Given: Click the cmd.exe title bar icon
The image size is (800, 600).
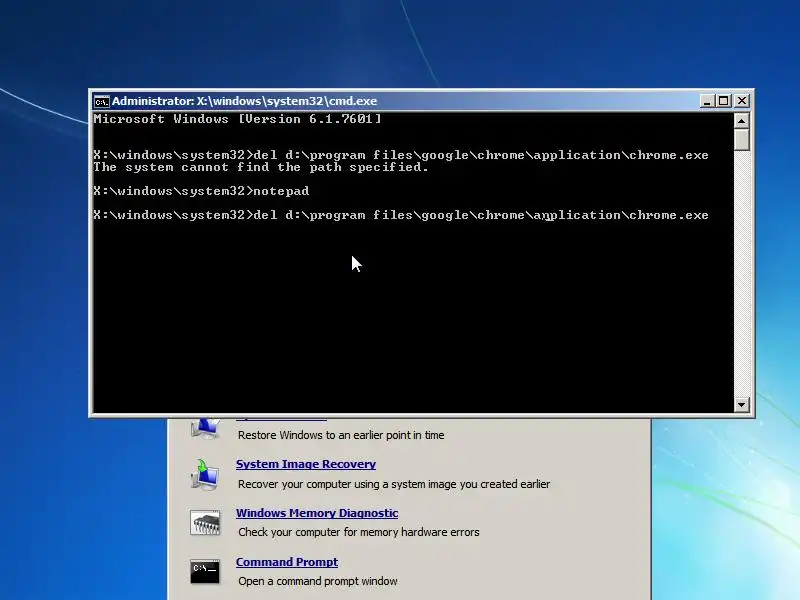Looking at the screenshot, I should (102, 102).
